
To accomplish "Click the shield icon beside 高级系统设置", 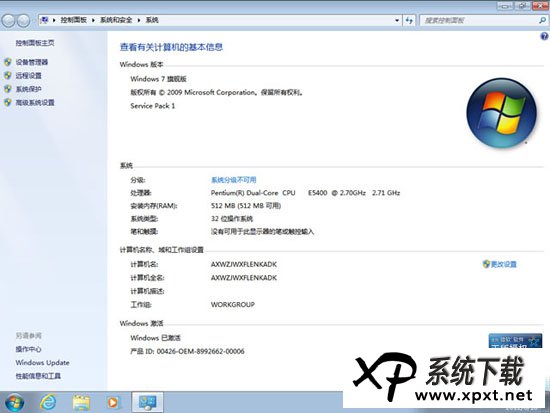I will [x=8, y=102].
